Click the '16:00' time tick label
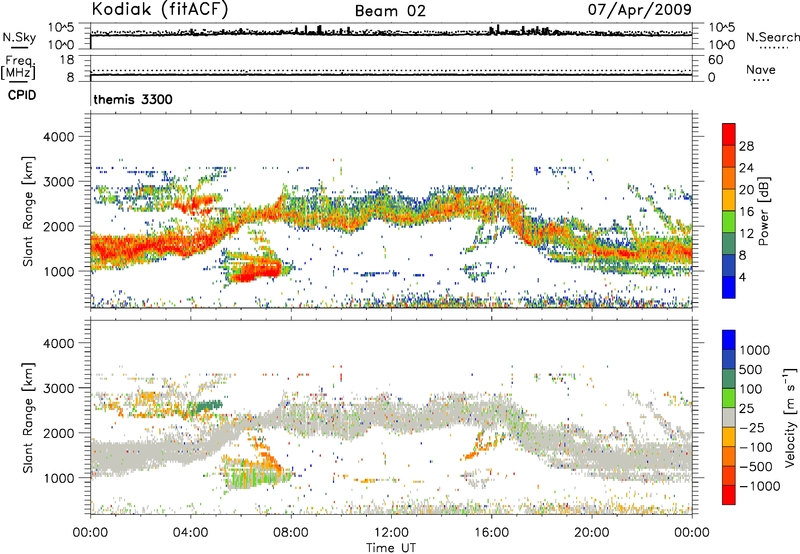 [x=491, y=533]
